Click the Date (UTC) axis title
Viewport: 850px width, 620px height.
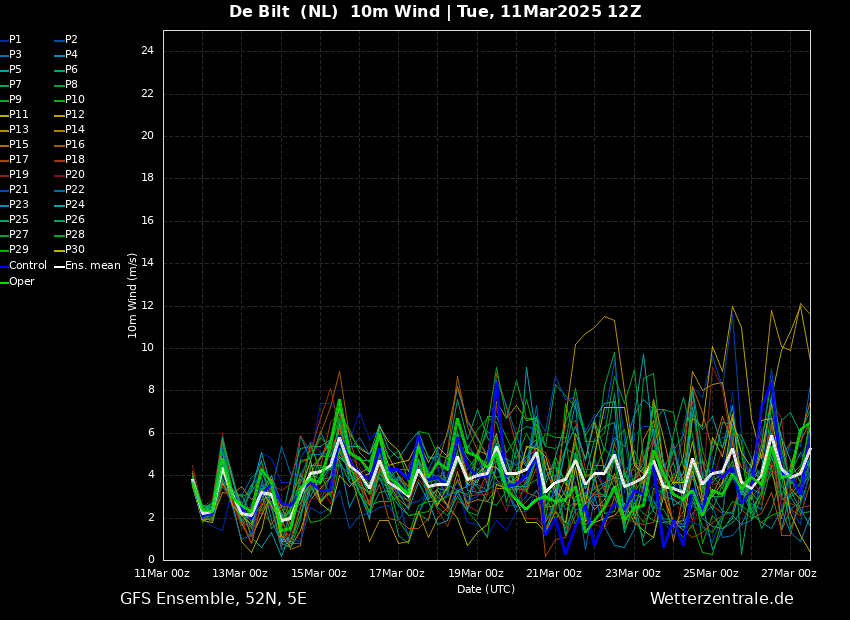(x=486, y=589)
